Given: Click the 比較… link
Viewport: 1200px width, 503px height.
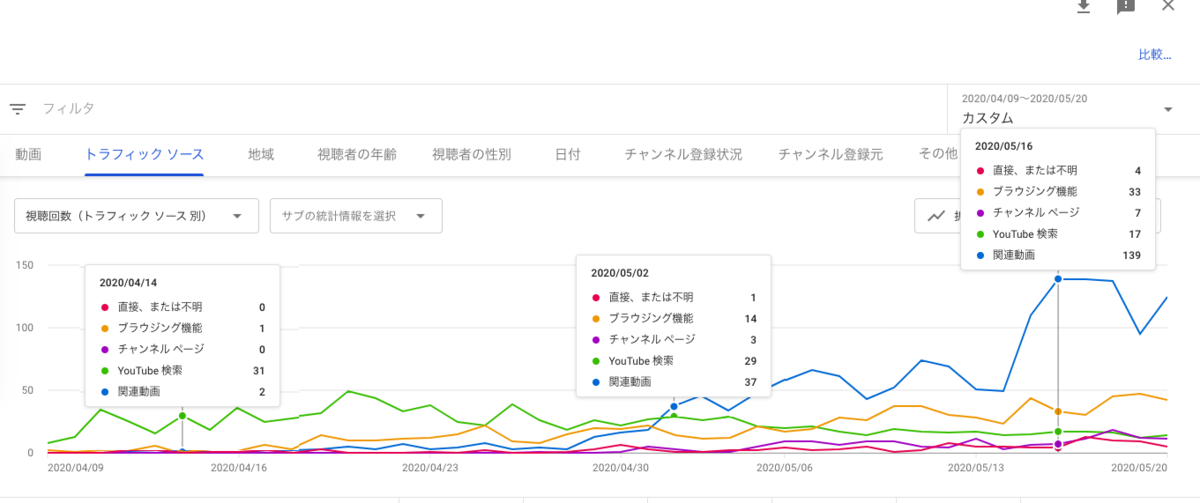Looking at the screenshot, I should [1154, 55].
